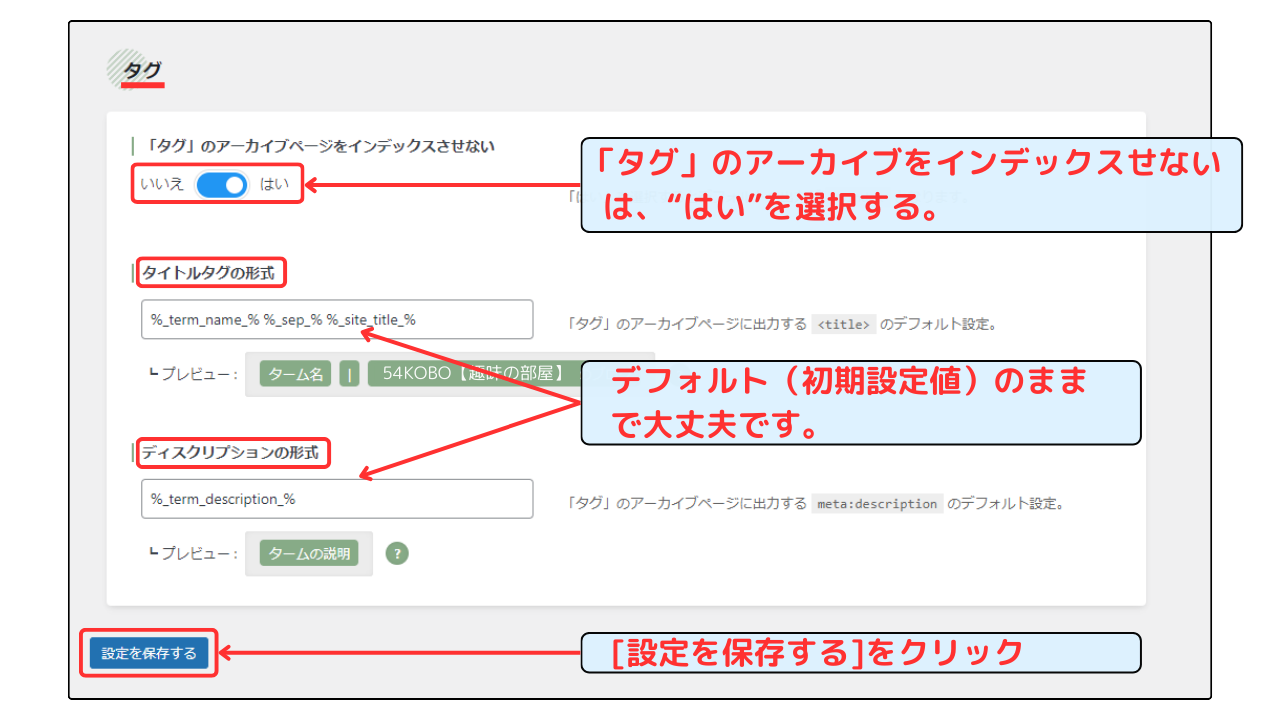This screenshot has height=720, width=1280.
Task: Click the ターム名 preview tag
Action: point(296,374)
